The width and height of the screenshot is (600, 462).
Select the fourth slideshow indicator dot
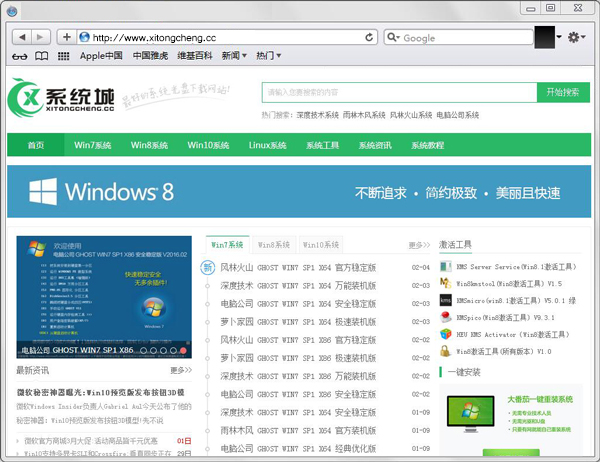[x=173, y=350]
